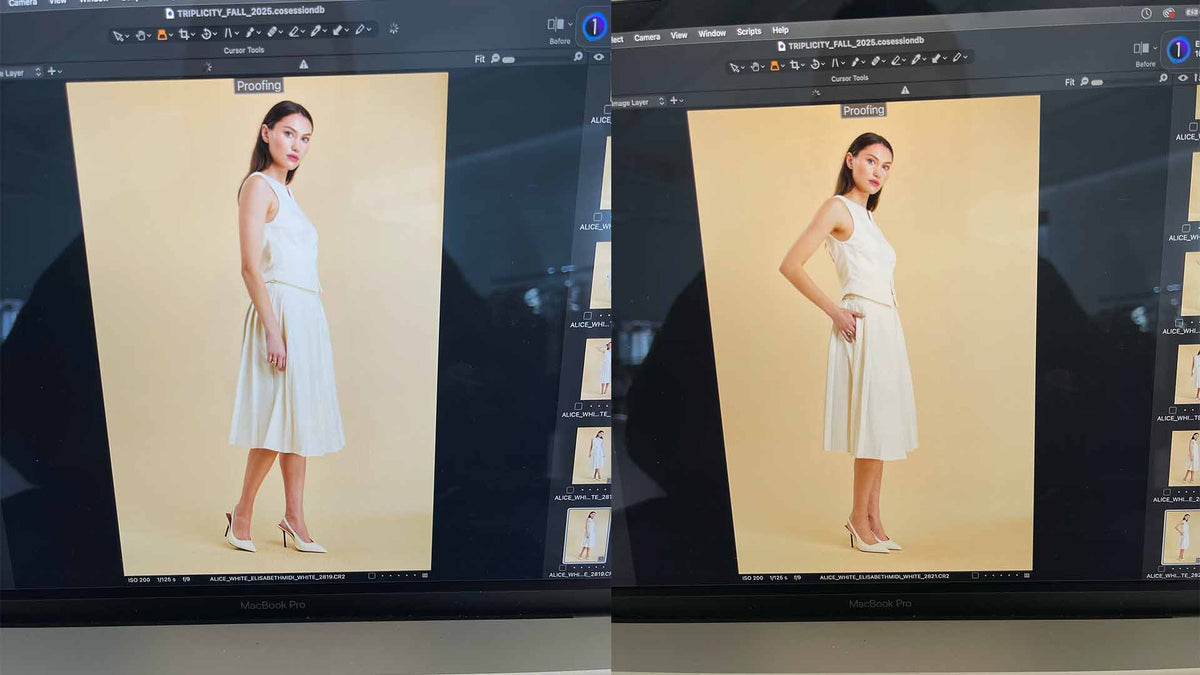The image size is (1200, 675).
Task: Click the Before comparison icon on right laptop
Action: pyautogui.click(x=1141, y=48)
